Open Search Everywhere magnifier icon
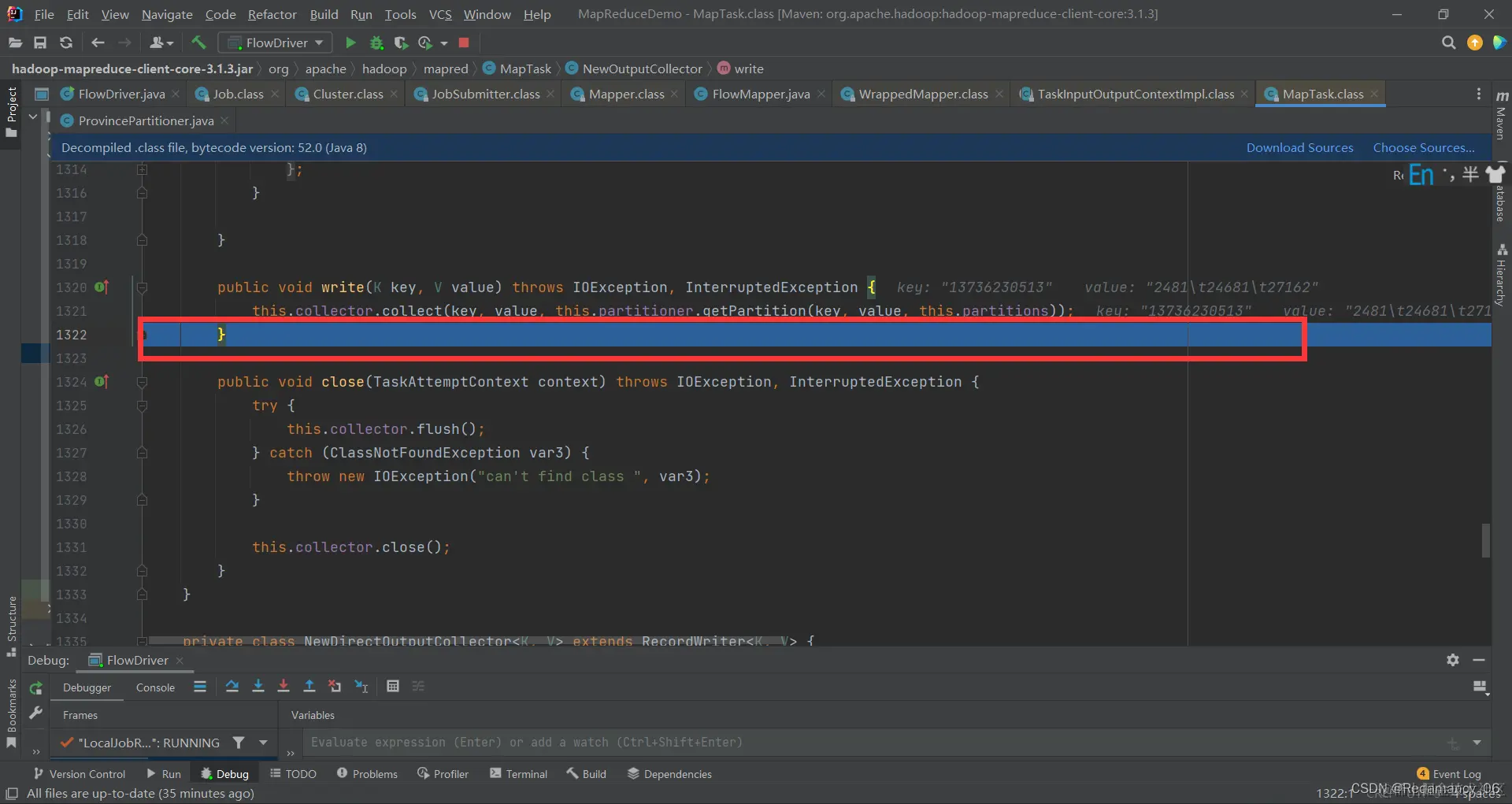The height and width of the screenshot is (804, 1512). pos(1448,43)
